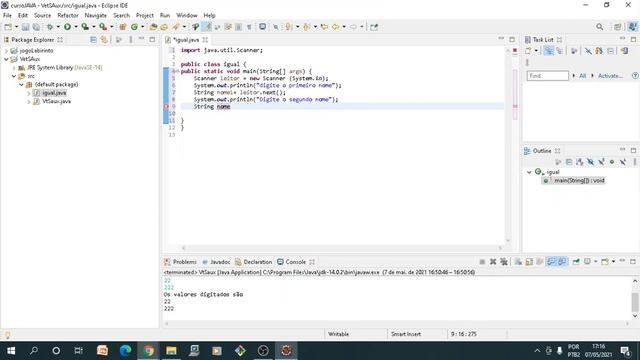Click the Pin Console icon

(576, 262)
